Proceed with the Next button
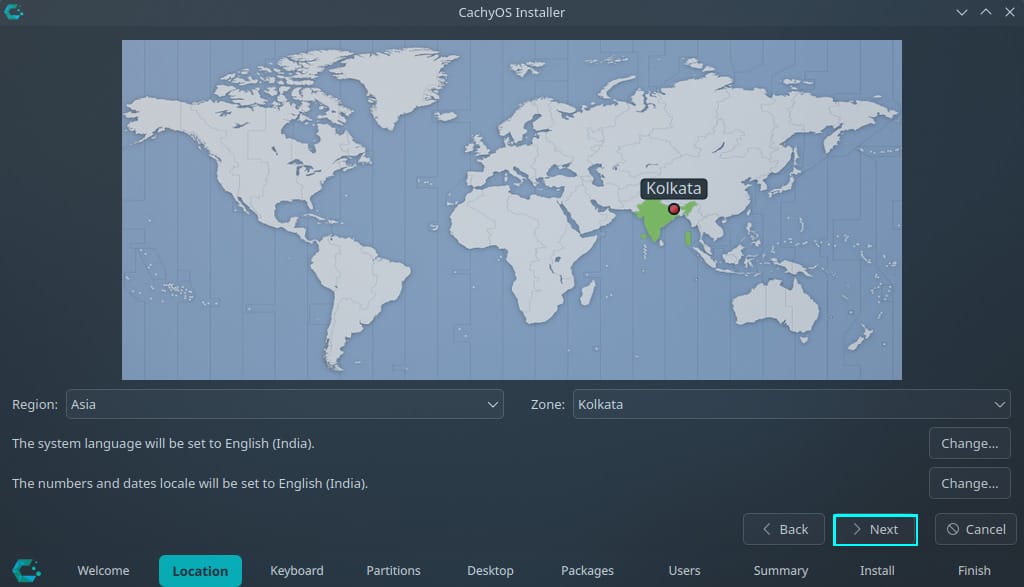 [x=875, y=529]
